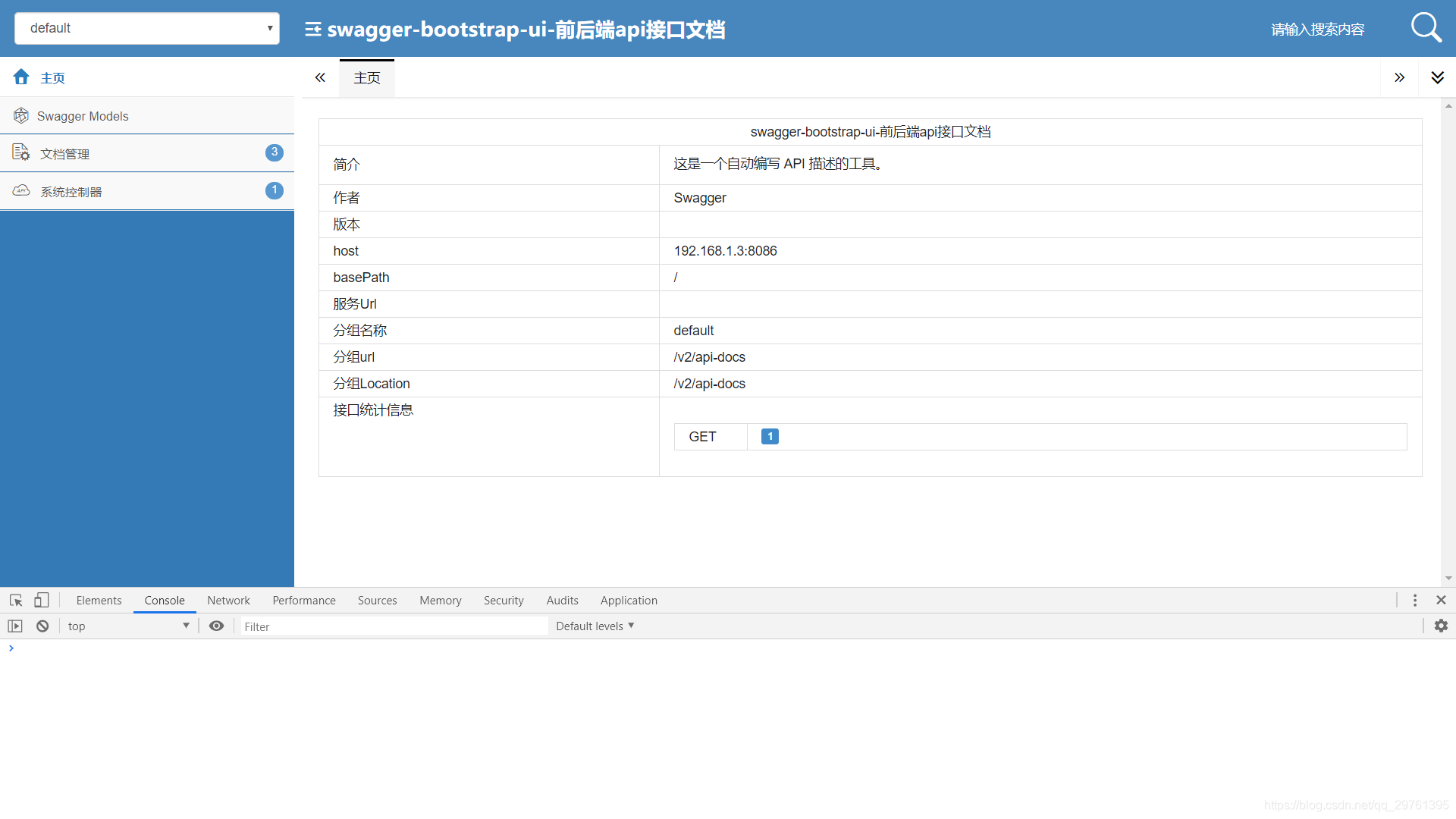Open Swagger Models in the sidebar

147,115
